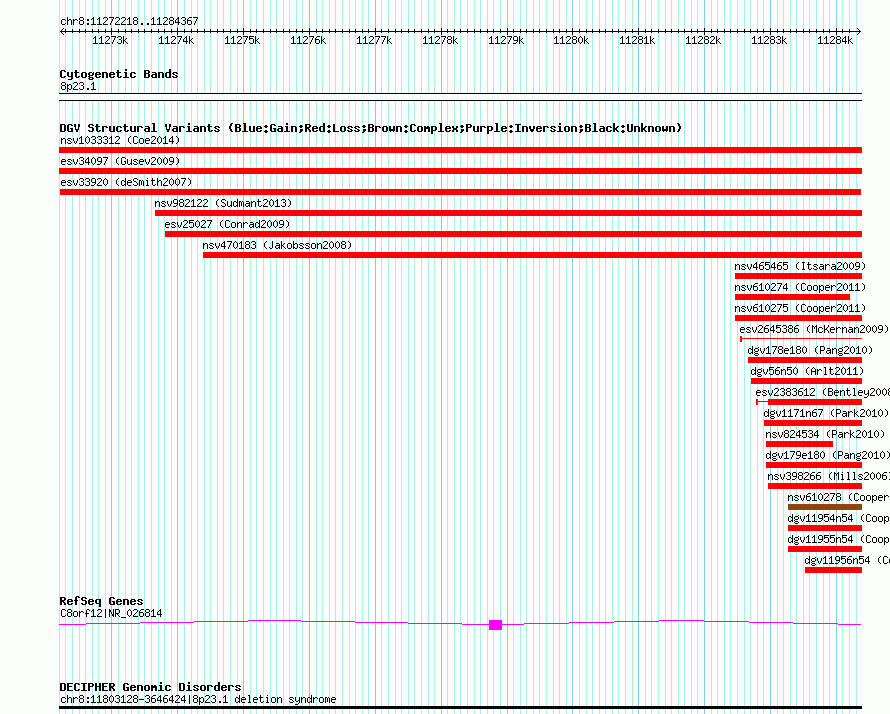
Task: Select the esv2645386 (McKernan2009) variant label
Action: [813, 329]
